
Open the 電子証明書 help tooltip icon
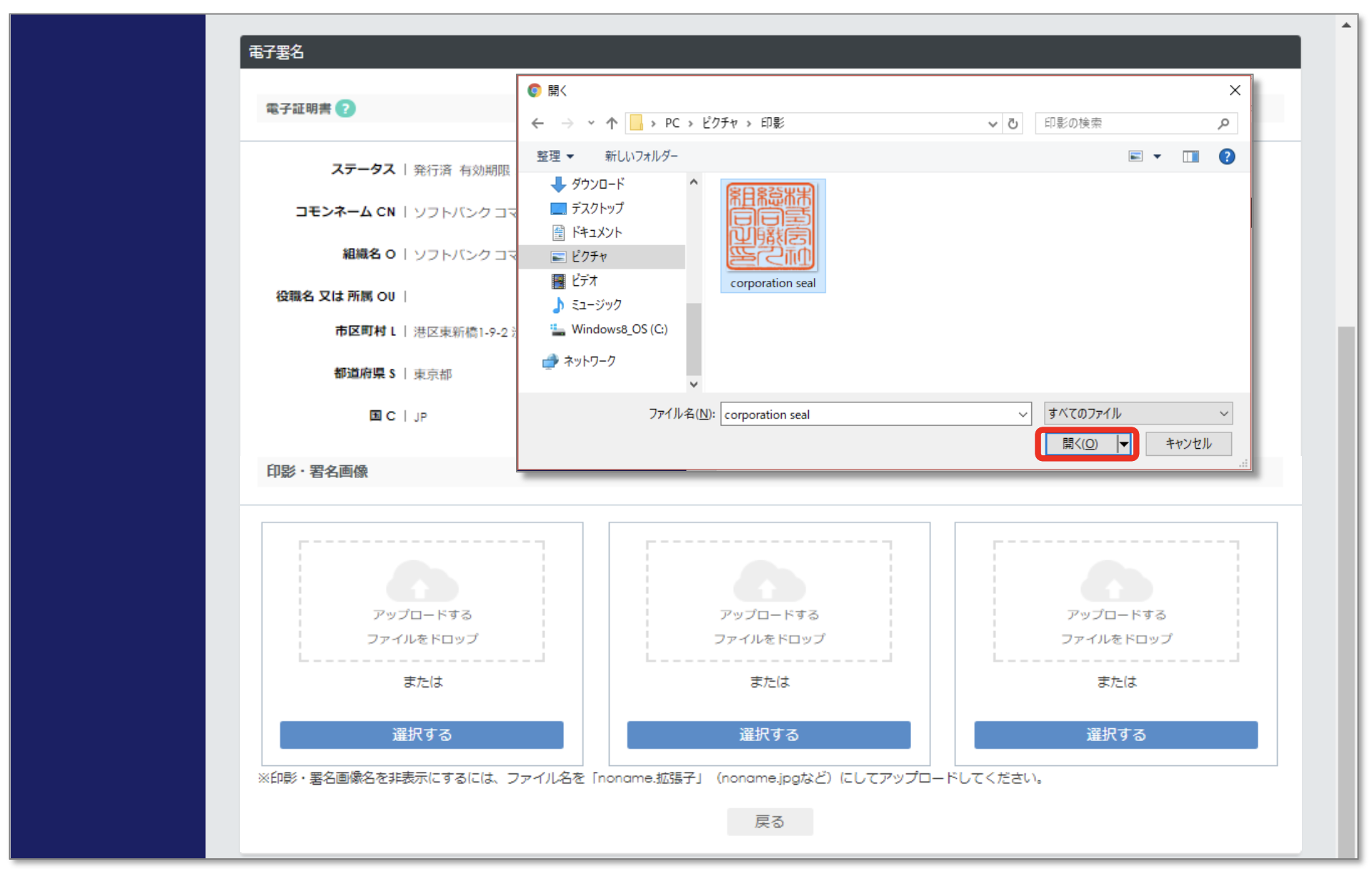(346, 108)
